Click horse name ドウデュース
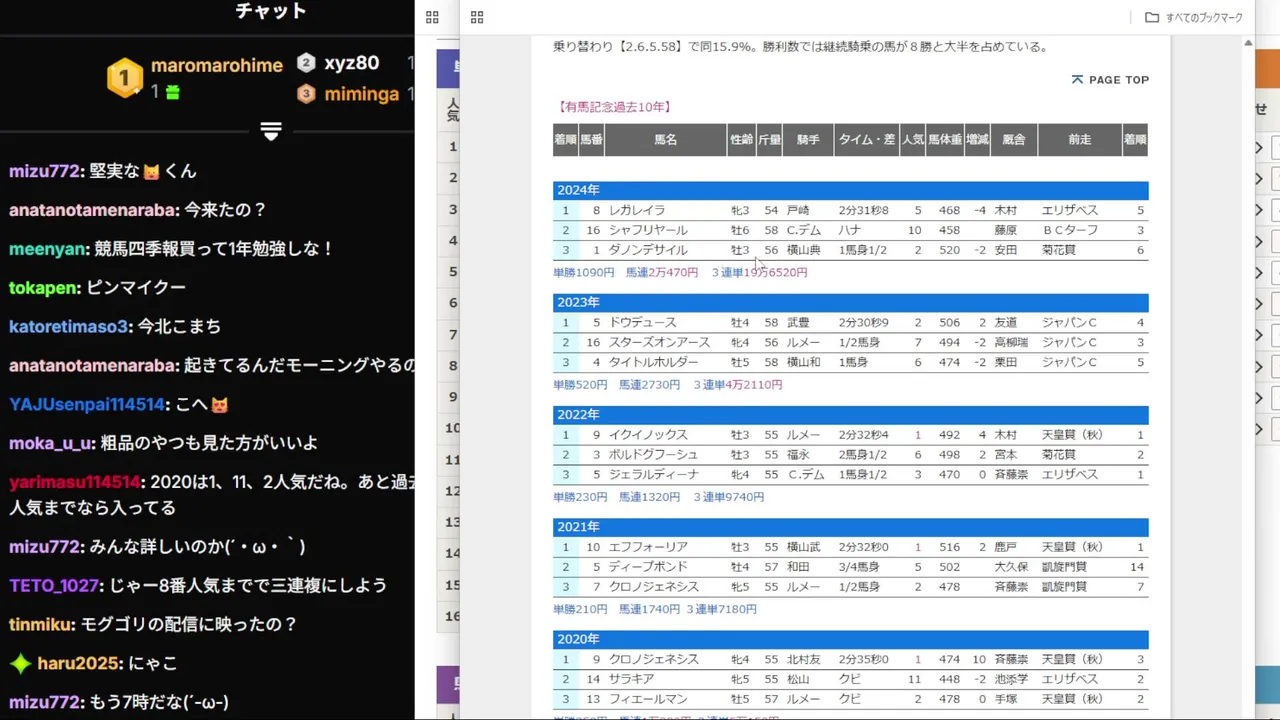Screen dimensions: 1280x720 (643, 322)
